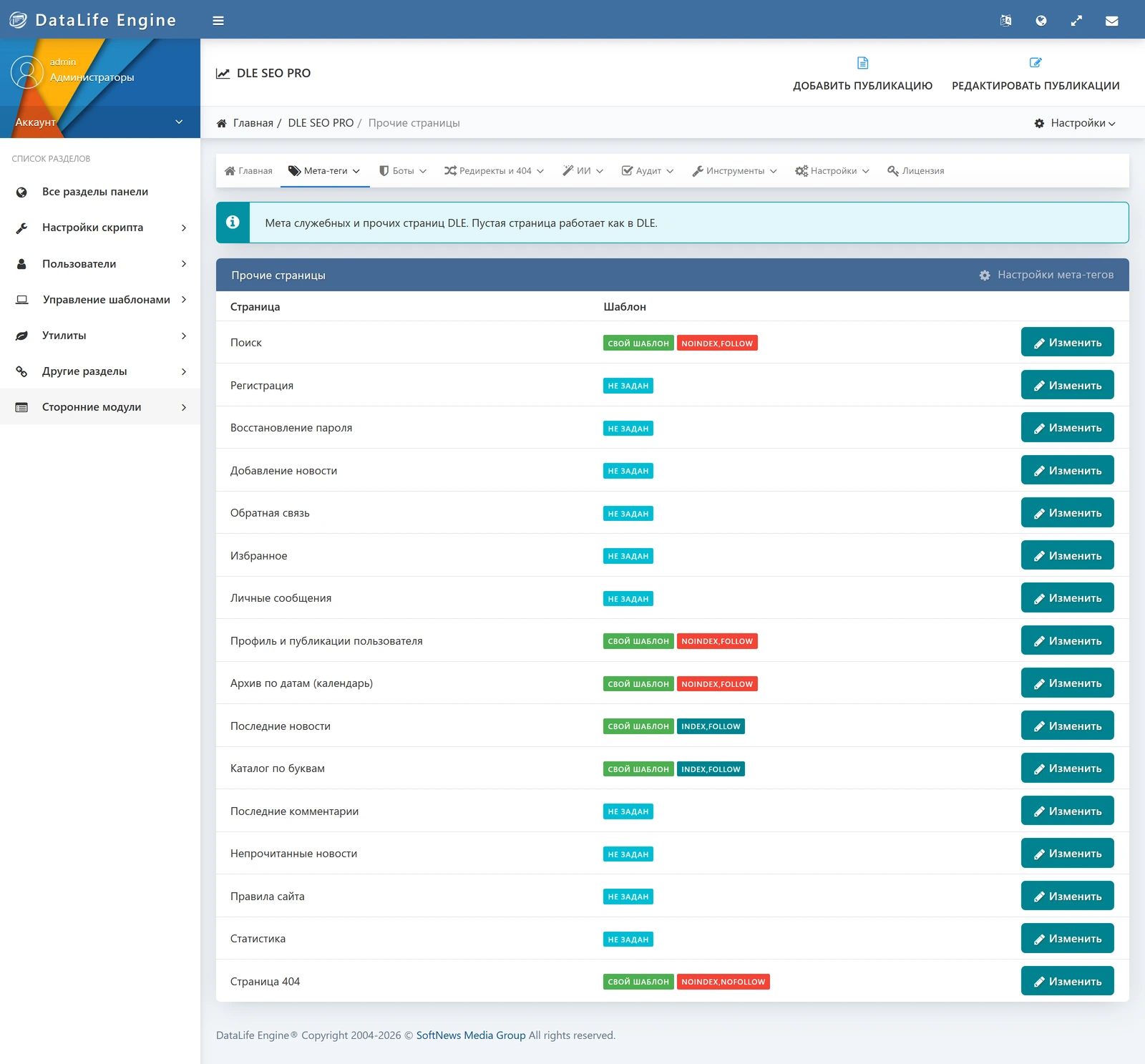Expand the Управление шаблонами sidebar section
This screenshot has height=1064, width=1145.
tap(100, 300)
